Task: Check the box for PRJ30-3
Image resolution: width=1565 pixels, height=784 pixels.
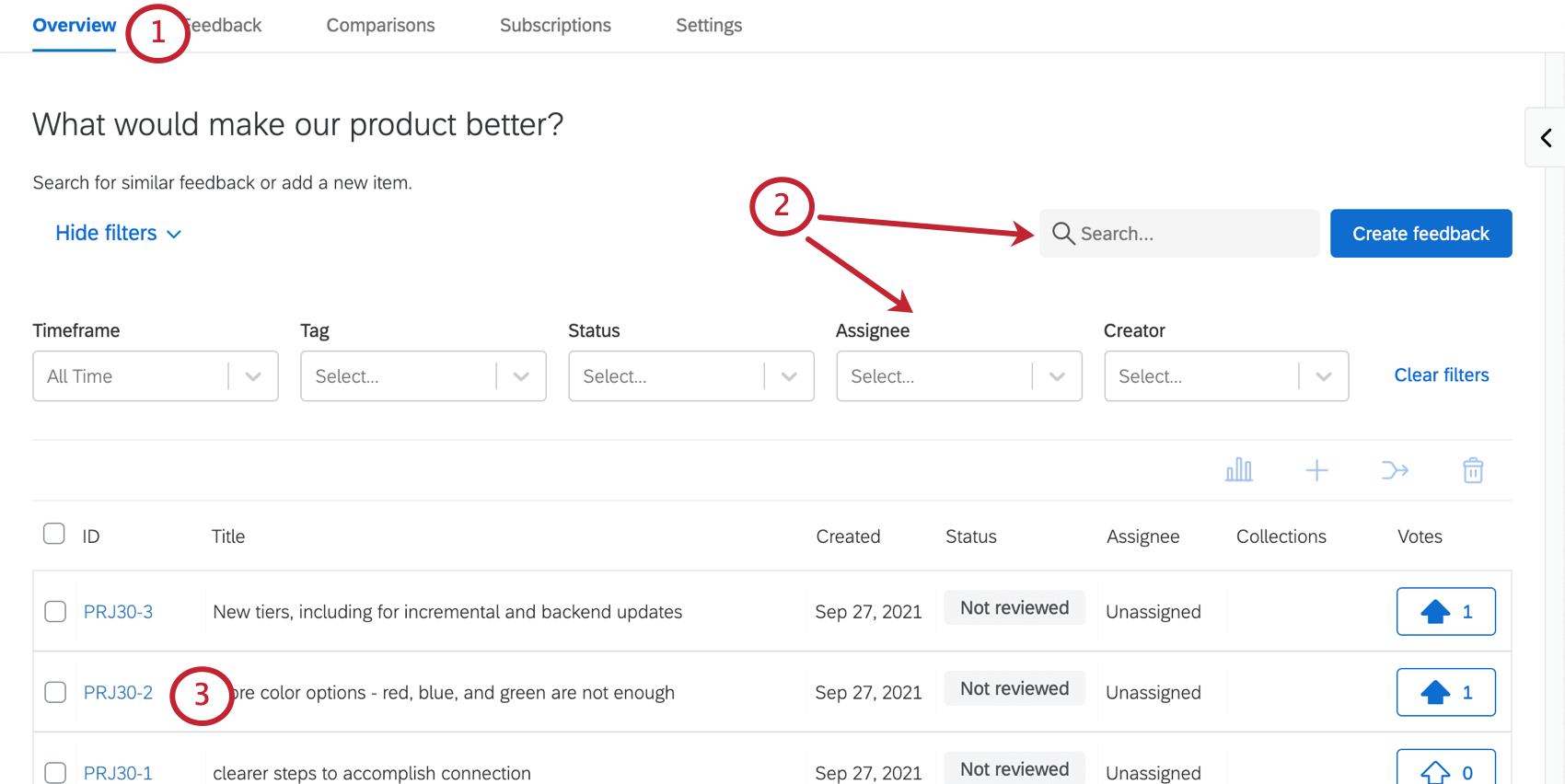Action: point(55,612)
